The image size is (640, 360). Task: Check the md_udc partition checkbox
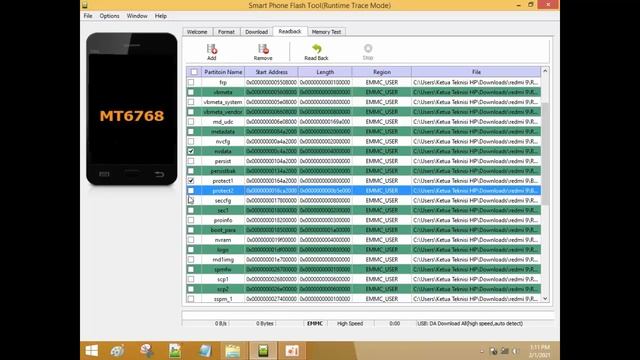point(191,122)
